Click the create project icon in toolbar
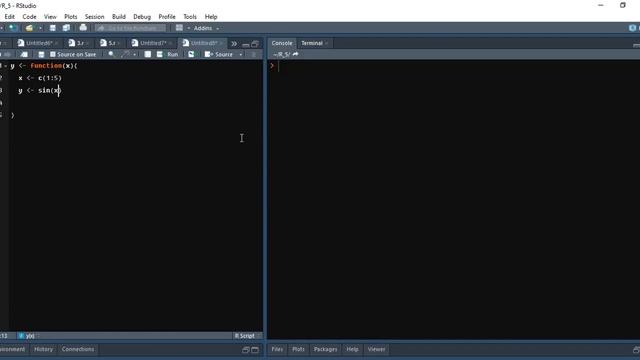The height and width of the screenshot is (360, 640). click(13, 28)
